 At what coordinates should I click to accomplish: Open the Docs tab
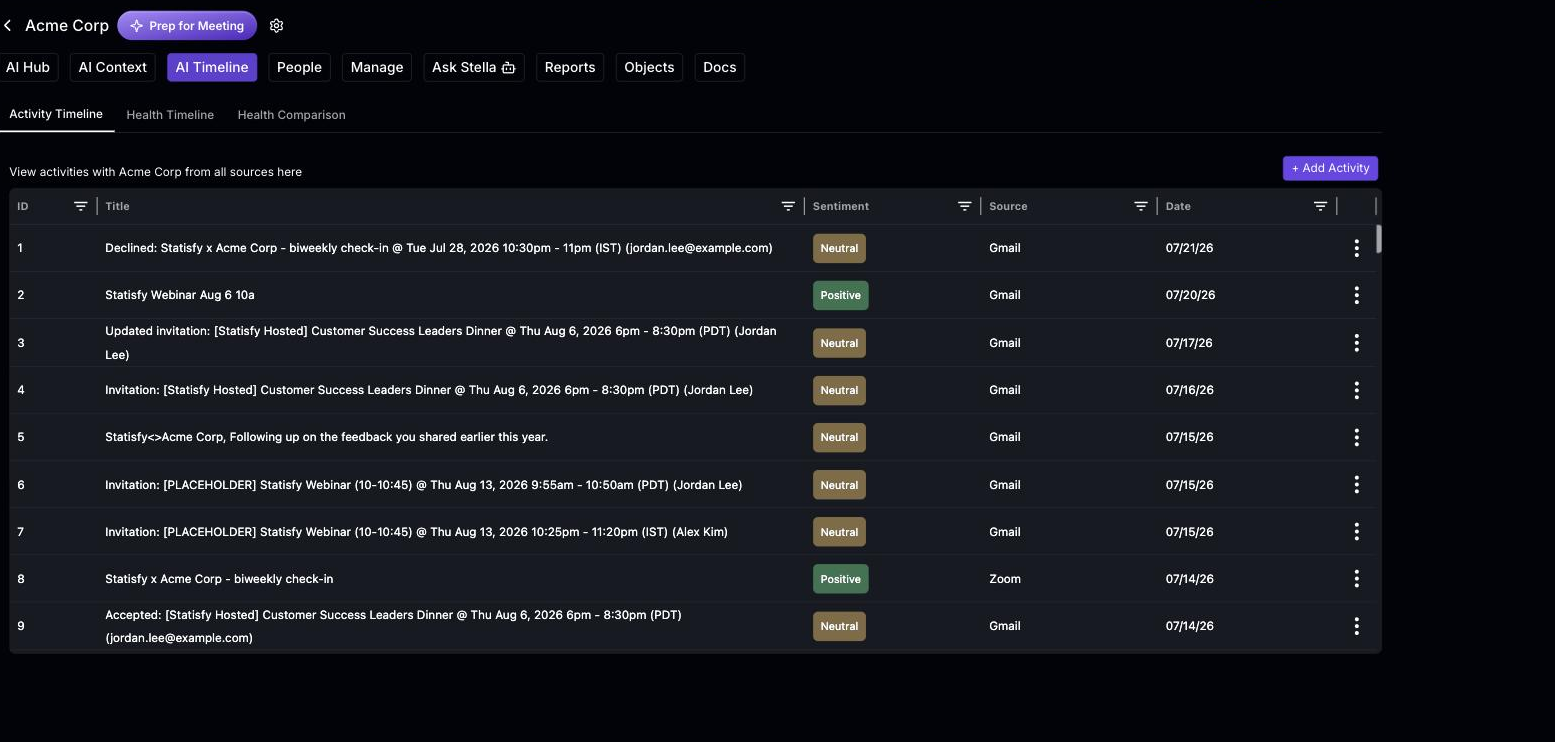point(720,67)
